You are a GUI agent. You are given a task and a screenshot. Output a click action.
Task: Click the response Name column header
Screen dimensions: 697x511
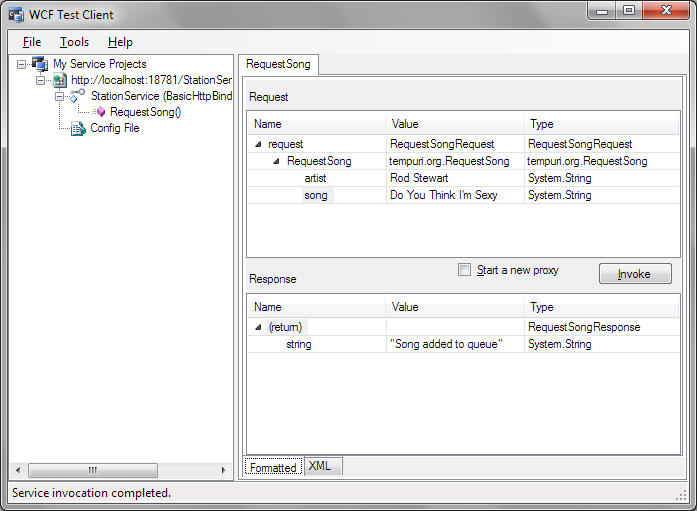[x=316, y=307]
